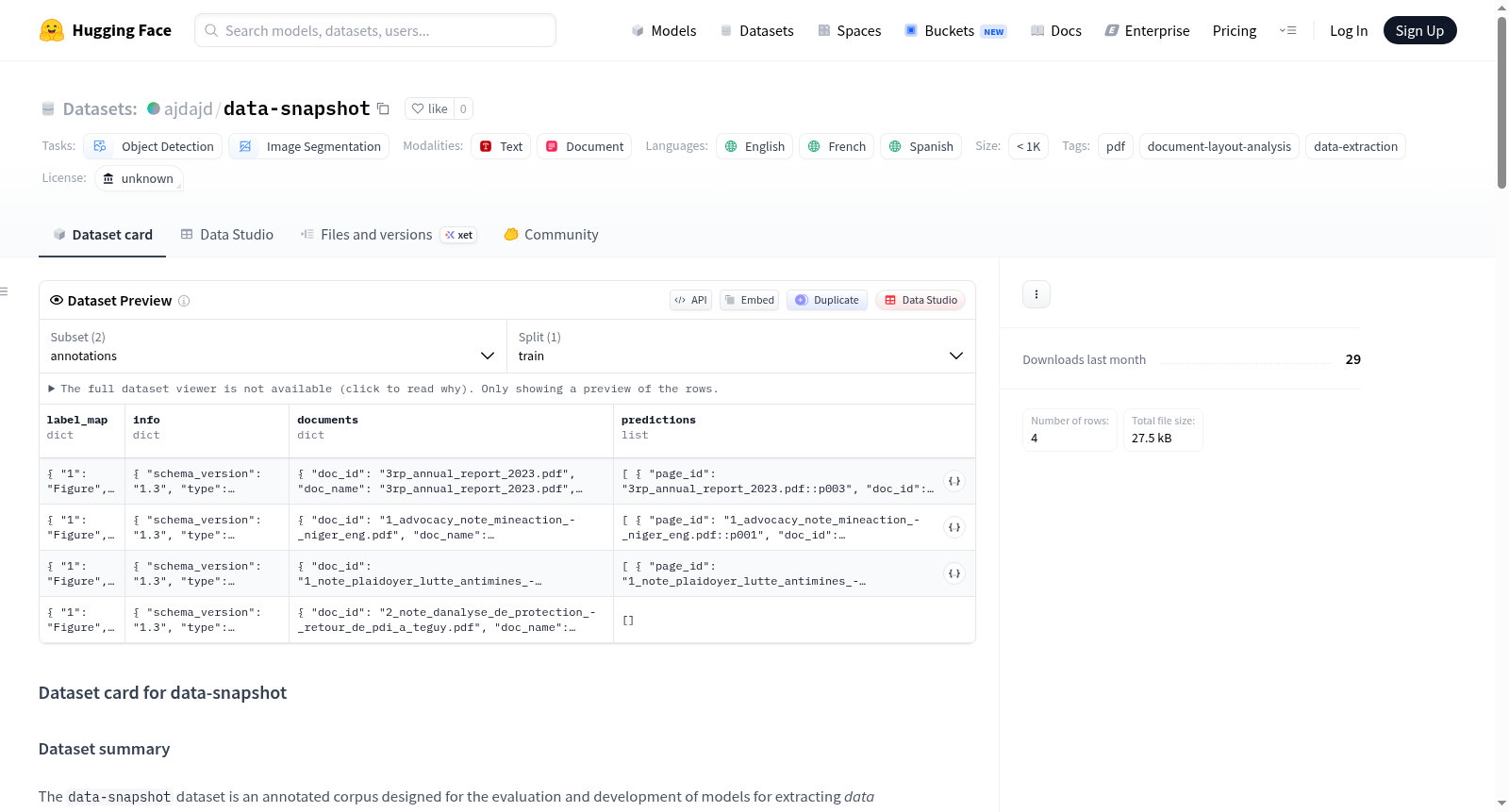Open the Files and versions tab

coord(389,235)
